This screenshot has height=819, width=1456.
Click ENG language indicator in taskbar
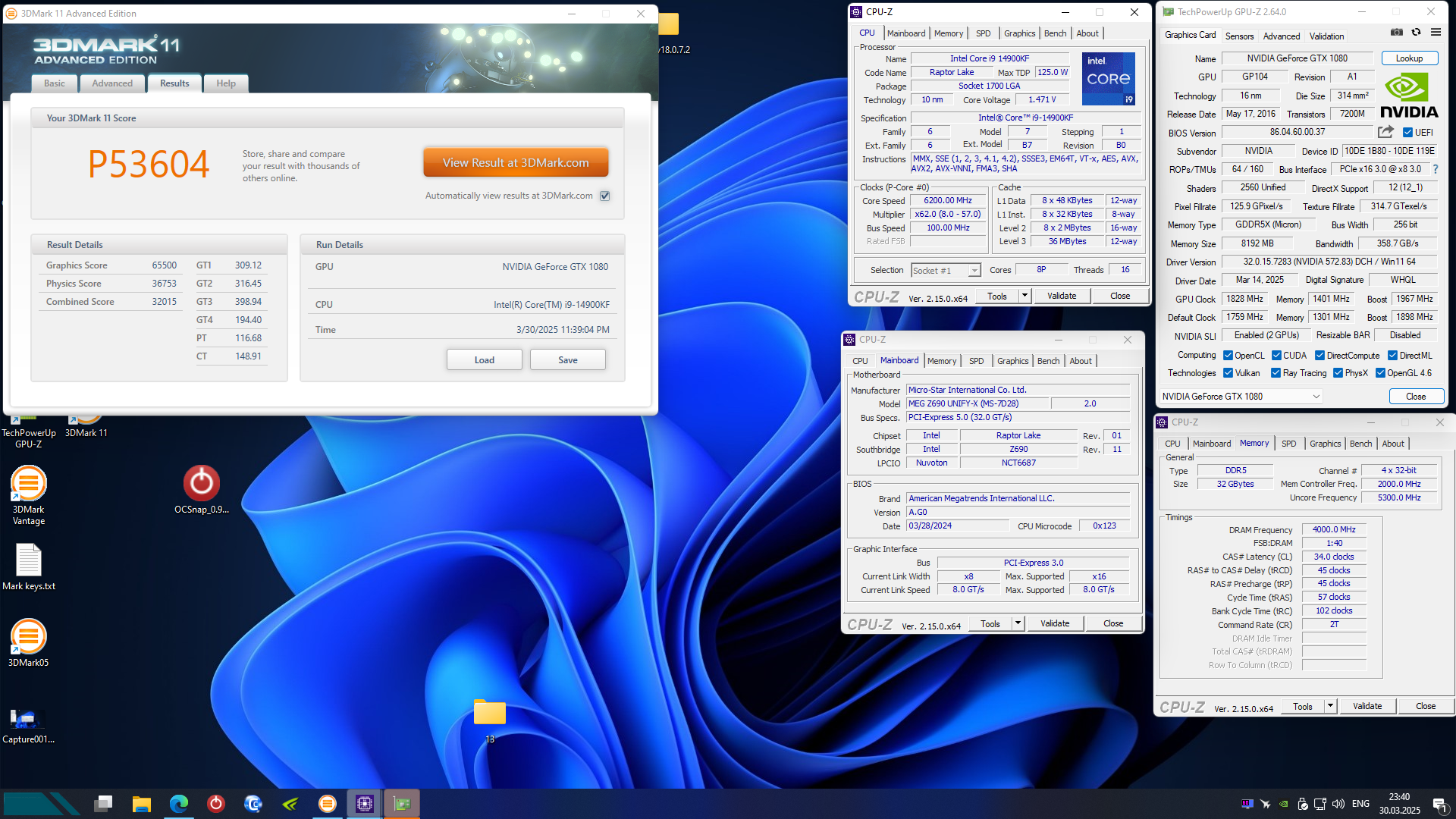pos(1360,804)
